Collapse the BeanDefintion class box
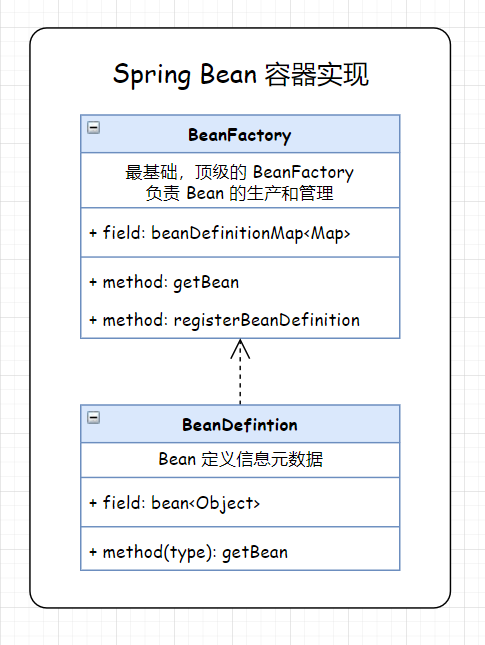Image resolution: width=485 pixels, height=645 pixels. point(93,418)
